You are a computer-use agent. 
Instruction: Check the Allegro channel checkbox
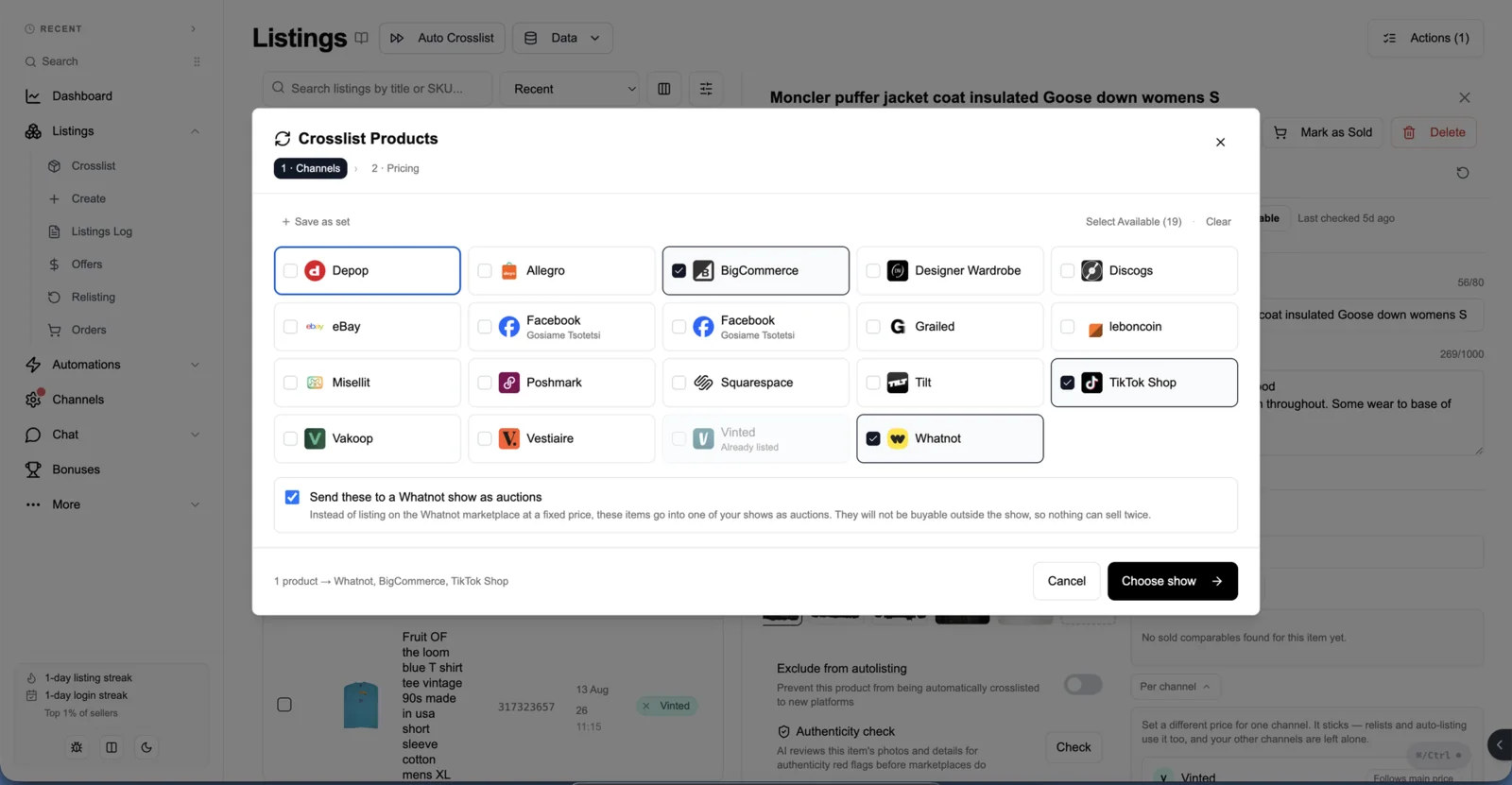coord(485,271)
